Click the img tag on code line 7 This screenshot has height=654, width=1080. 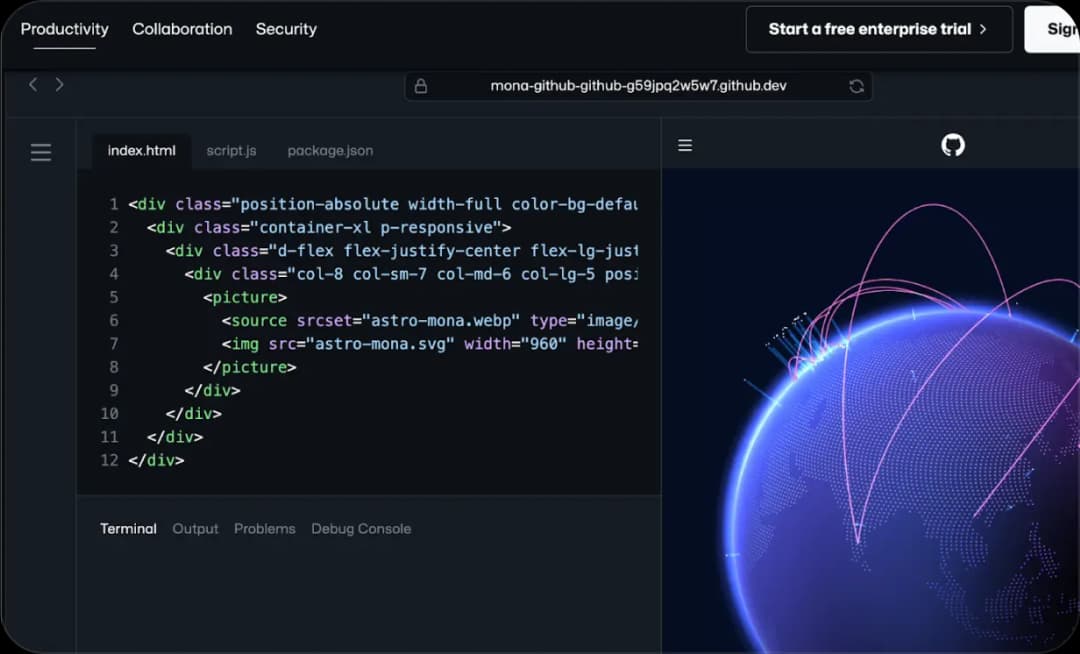245,344
